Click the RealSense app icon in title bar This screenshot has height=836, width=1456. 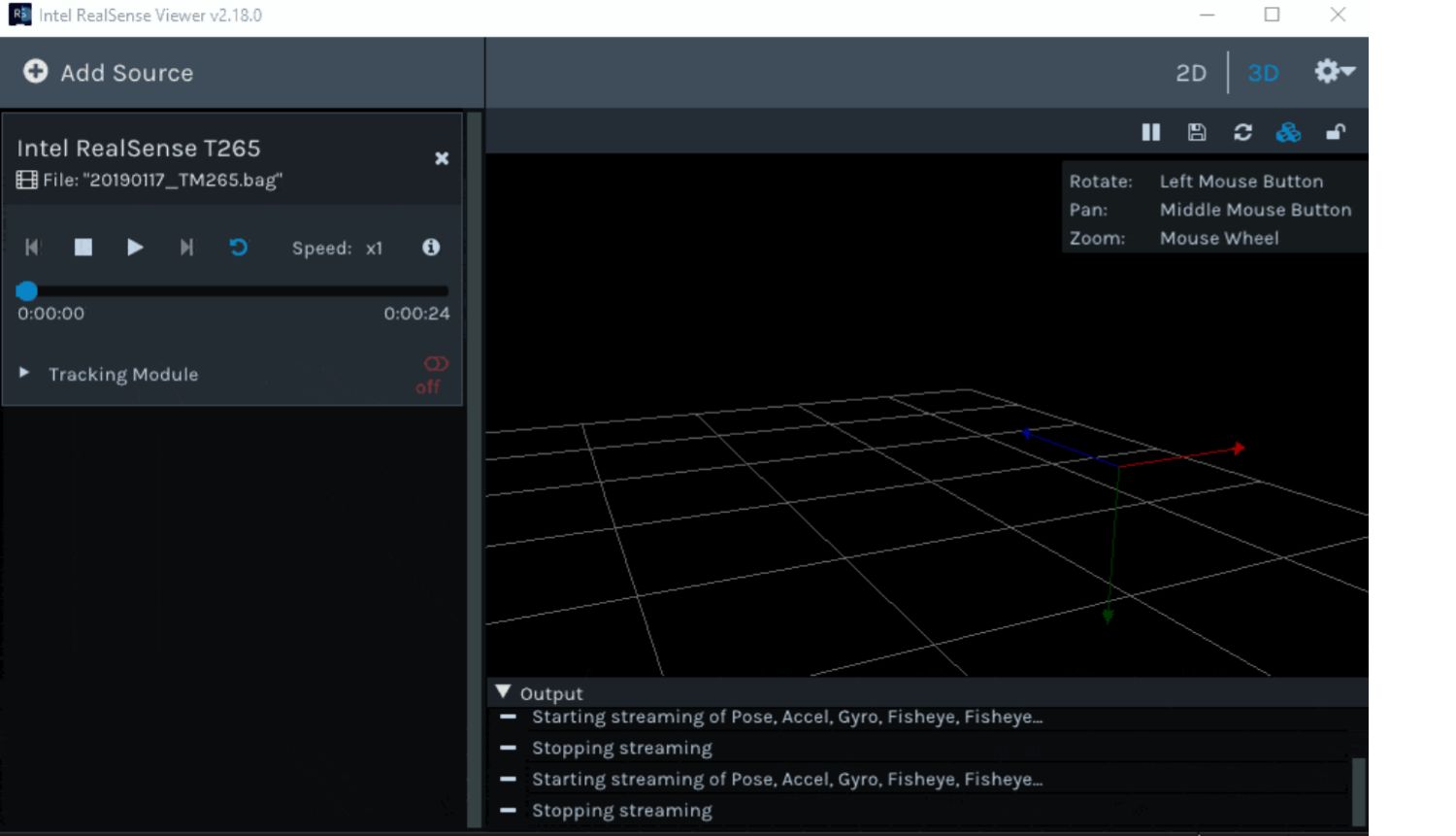click(x=19, y=15)
